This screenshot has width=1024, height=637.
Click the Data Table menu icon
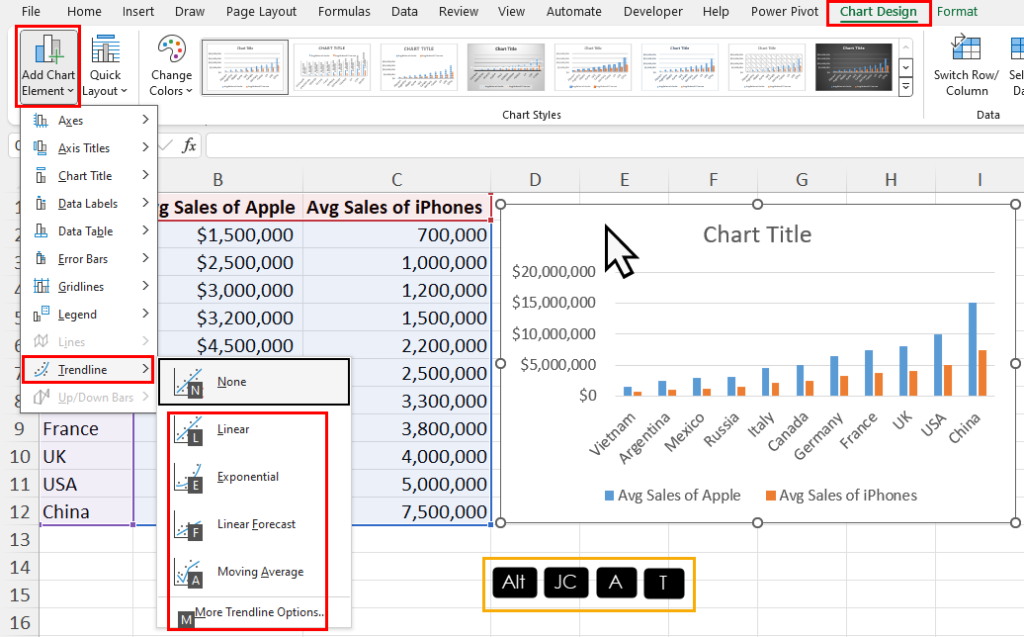[x=40, y=231]
